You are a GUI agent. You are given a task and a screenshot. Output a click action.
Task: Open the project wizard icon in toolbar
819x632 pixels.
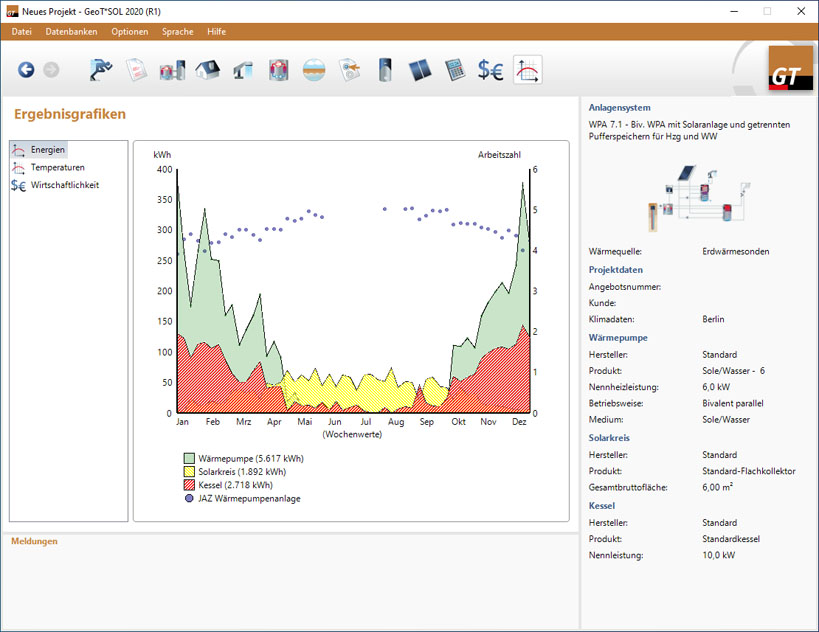(x=98, y=70)
